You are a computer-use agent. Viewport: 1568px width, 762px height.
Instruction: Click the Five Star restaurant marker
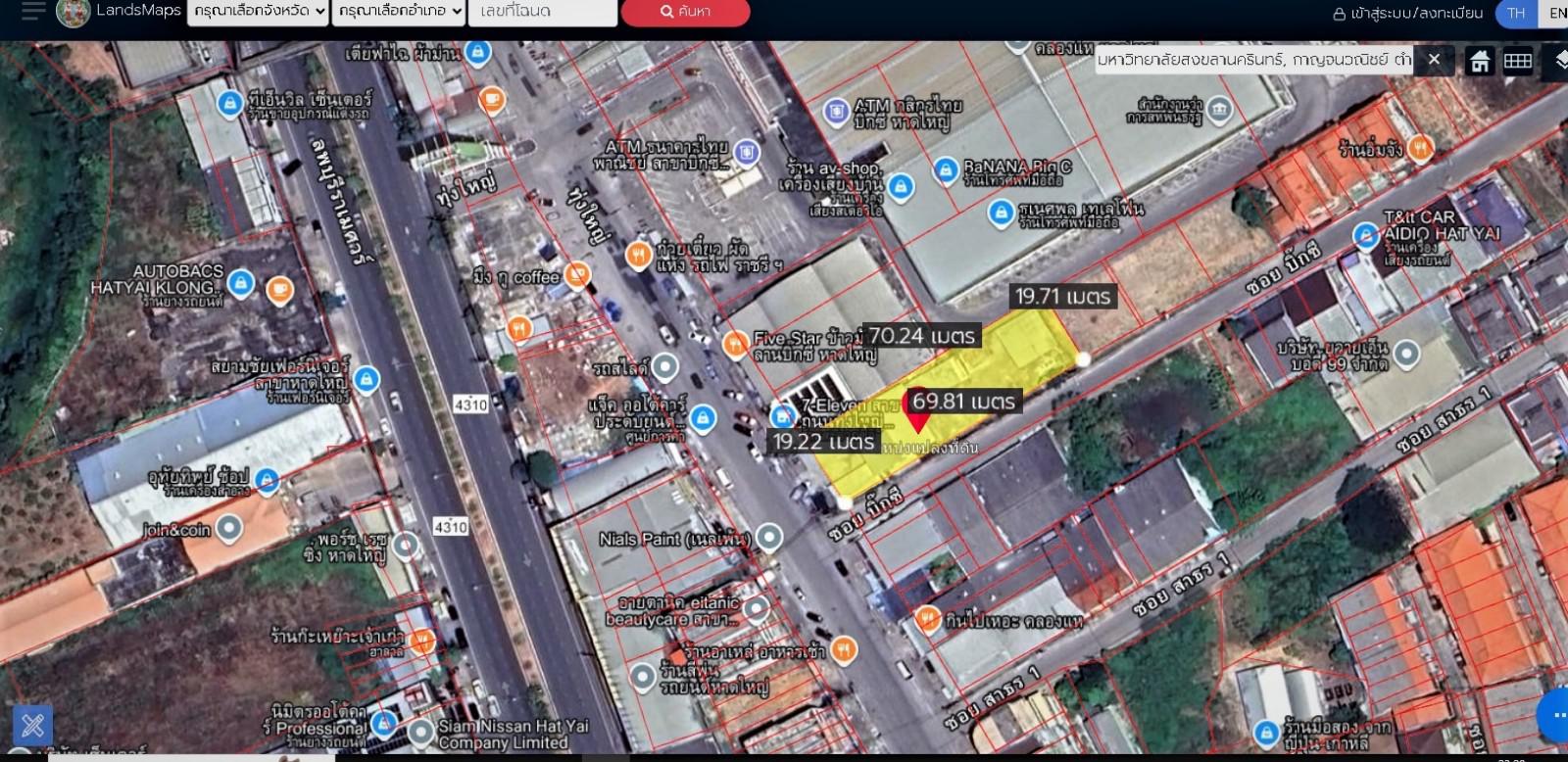pos(735,344)
